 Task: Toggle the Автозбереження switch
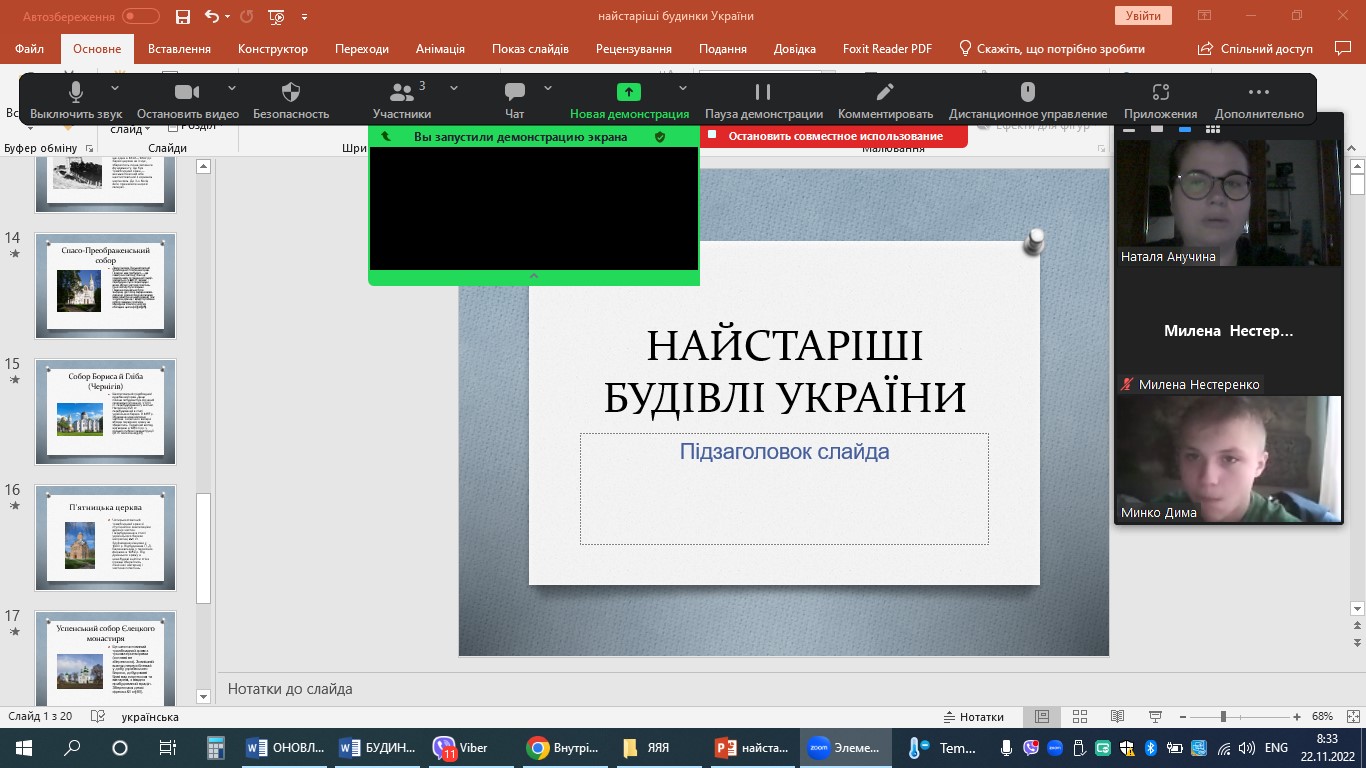click(x=140, y=16)
